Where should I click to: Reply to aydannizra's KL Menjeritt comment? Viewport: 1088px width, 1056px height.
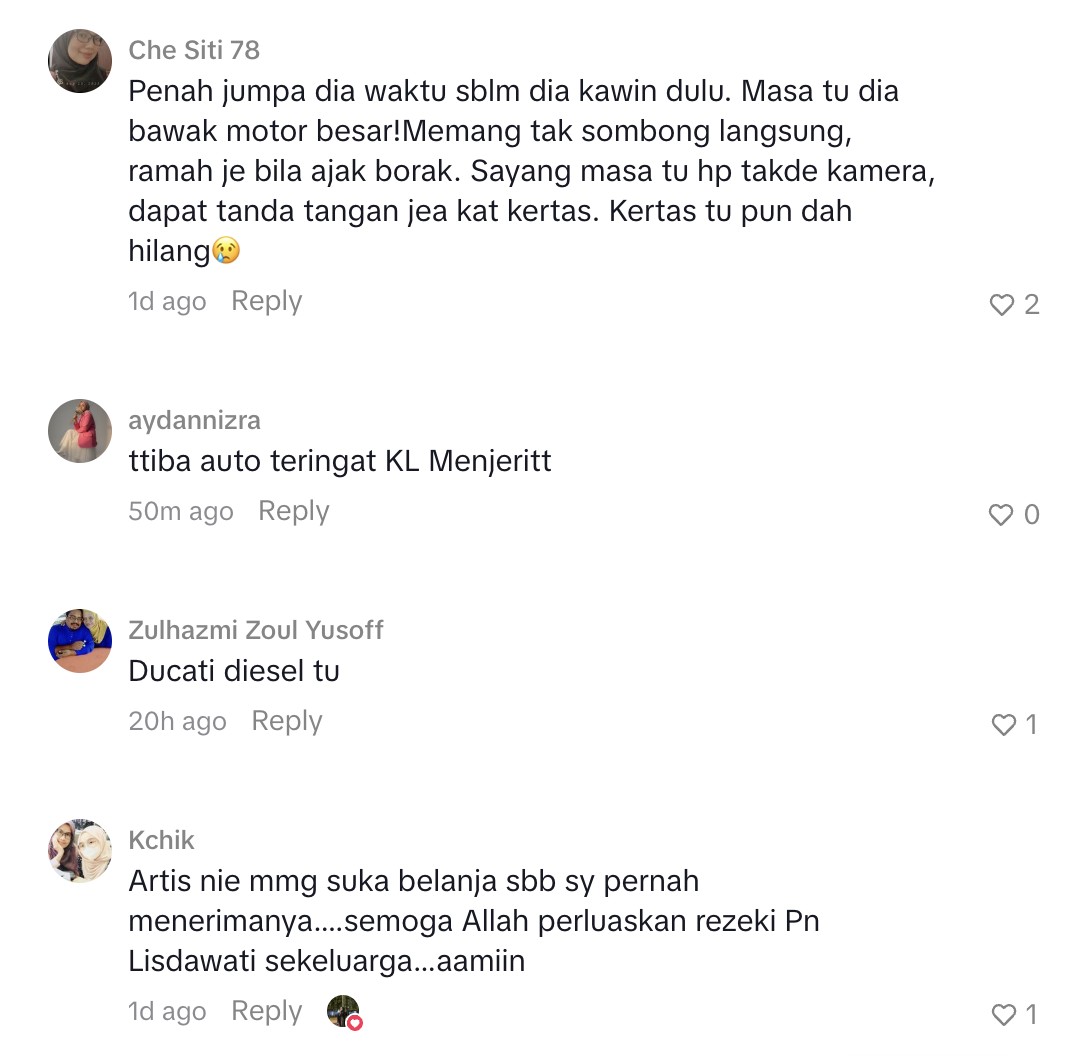(294, 511)
